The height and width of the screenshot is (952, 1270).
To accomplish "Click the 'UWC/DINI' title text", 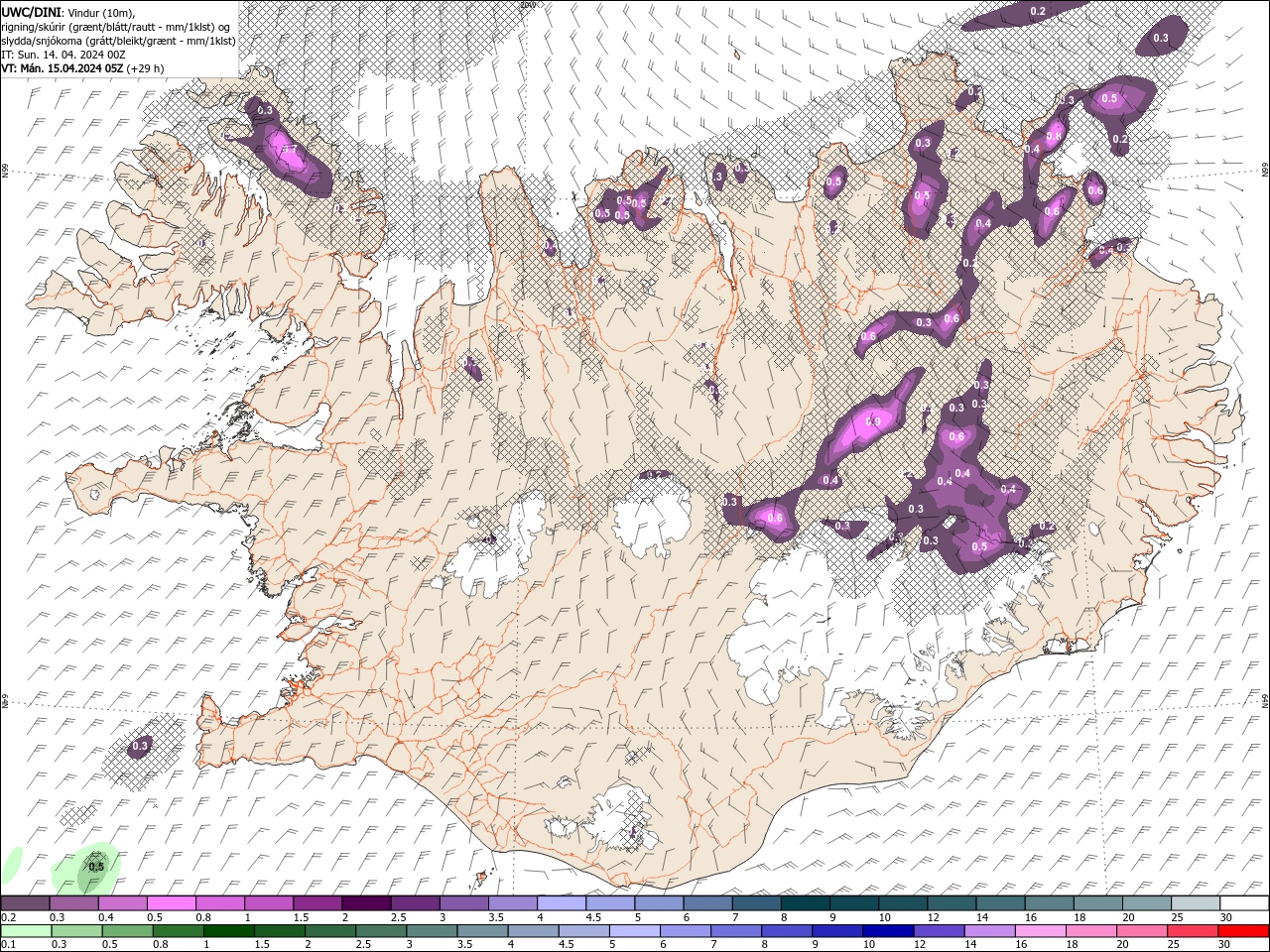I will (x=33, y=11).
